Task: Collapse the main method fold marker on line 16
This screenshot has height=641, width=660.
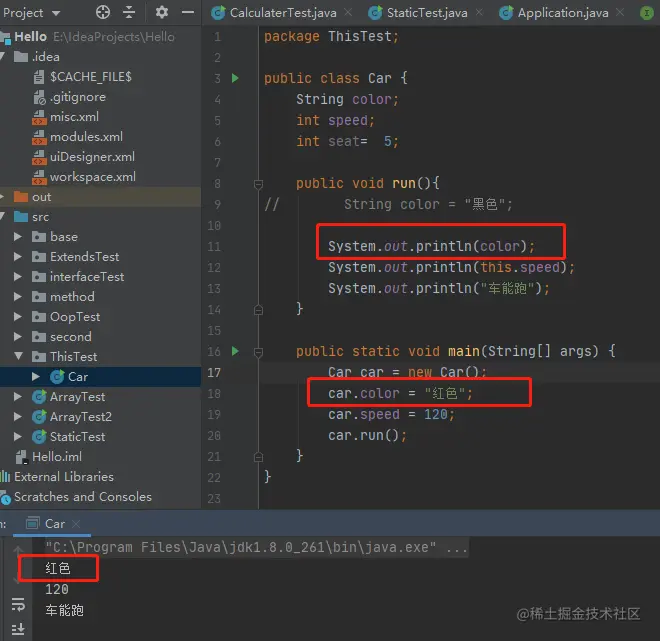Action: point(258,352)
